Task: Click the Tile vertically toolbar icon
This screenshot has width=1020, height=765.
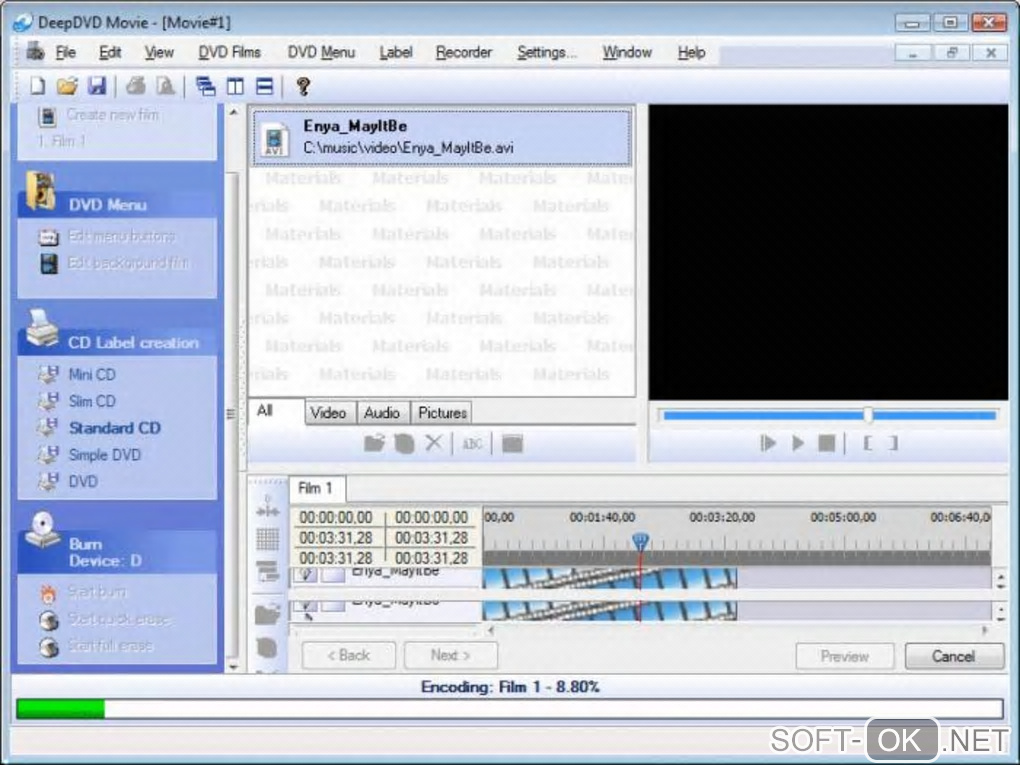Action: (x=235, y=86)
